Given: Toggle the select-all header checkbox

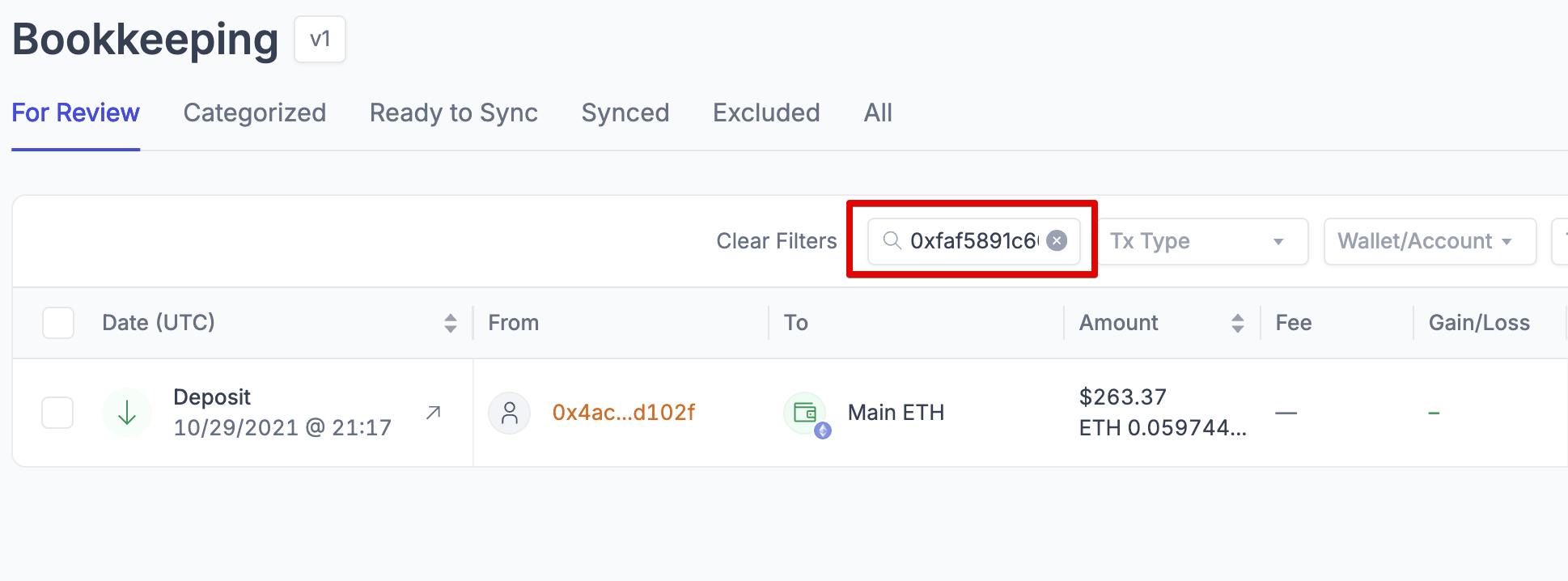Looking at the screenshot, I should click(58, 323).
